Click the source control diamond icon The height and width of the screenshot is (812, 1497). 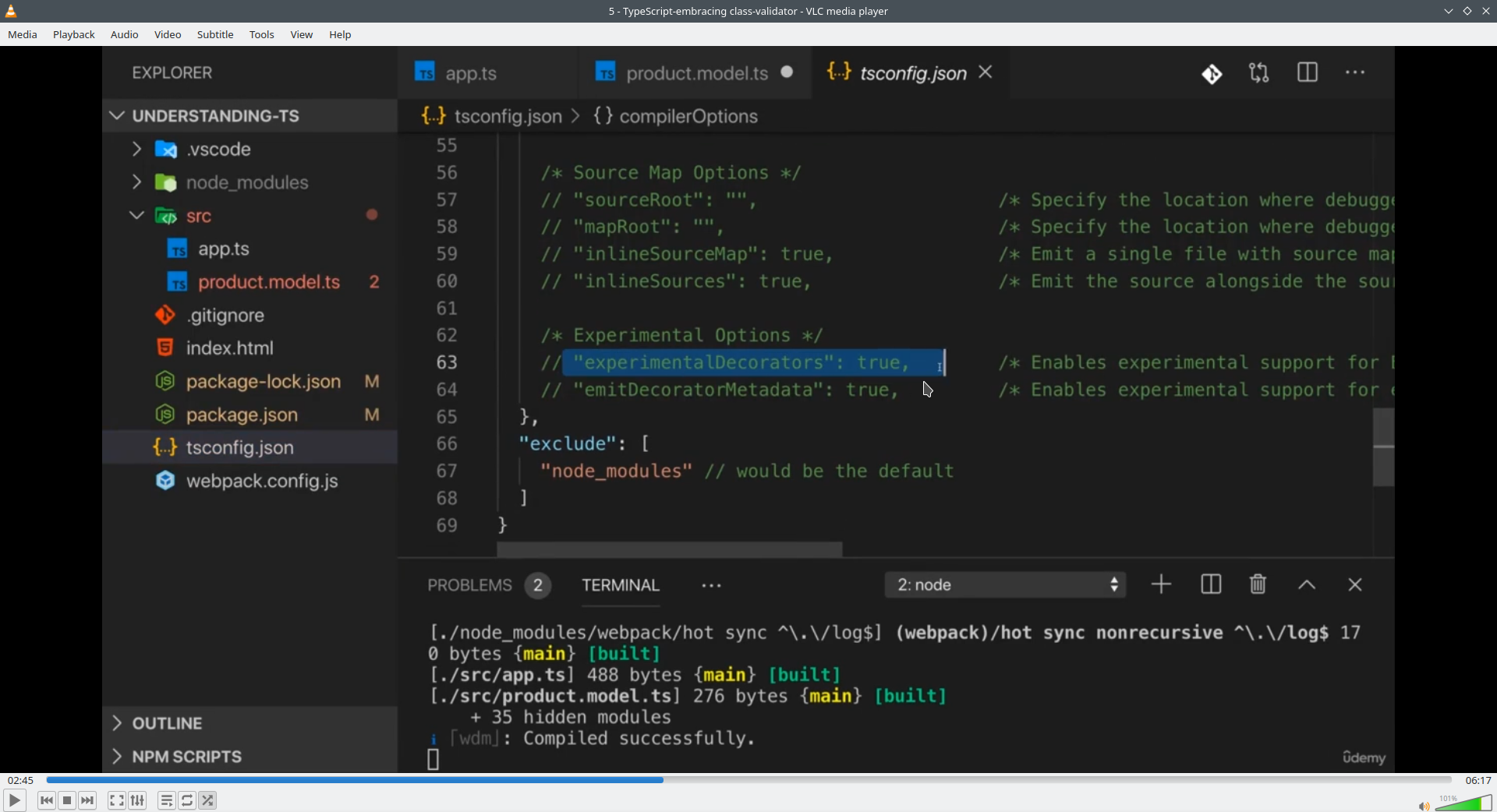tap(1212, 73)
